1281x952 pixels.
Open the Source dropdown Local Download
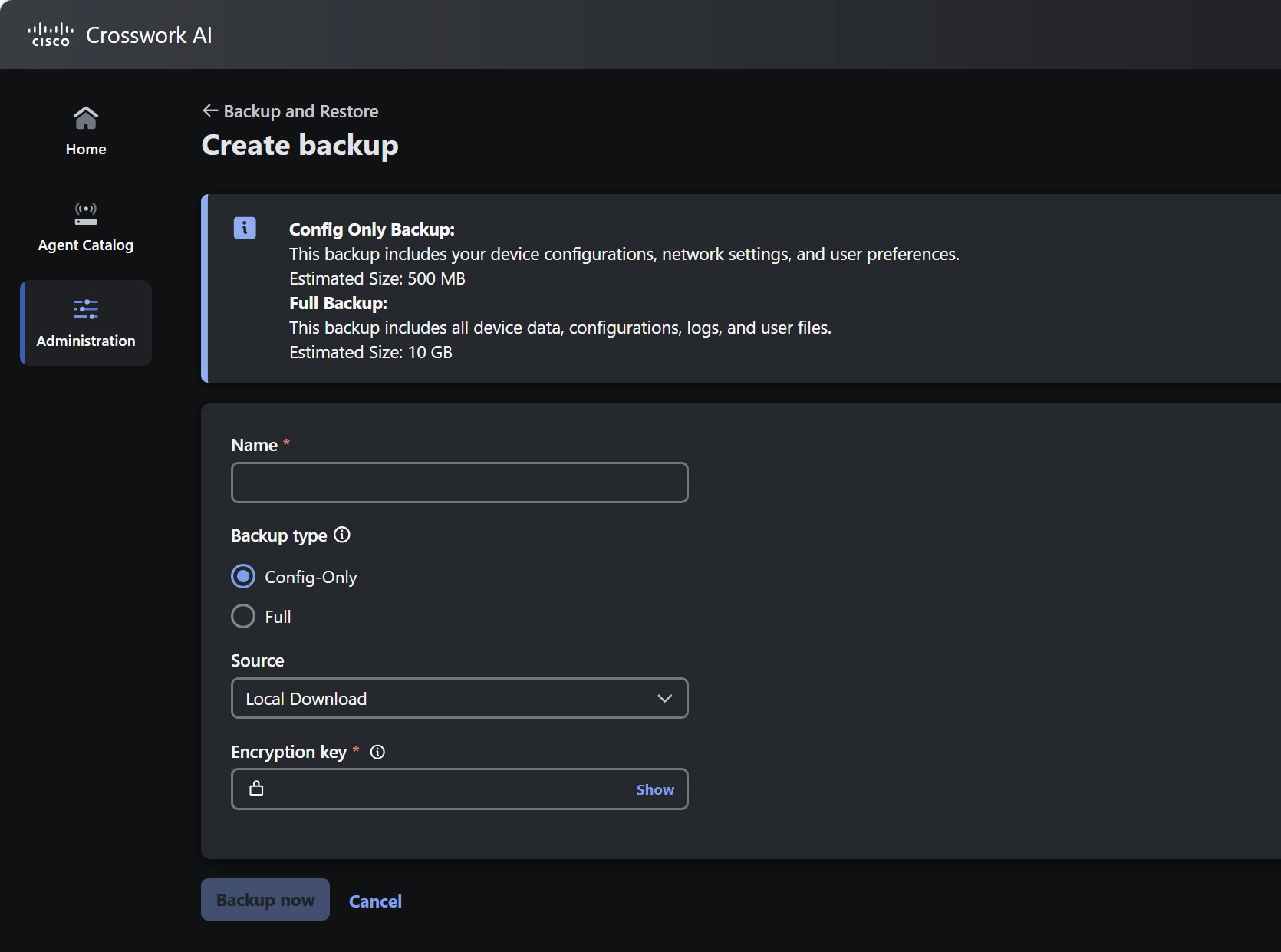tap(459, 698)
